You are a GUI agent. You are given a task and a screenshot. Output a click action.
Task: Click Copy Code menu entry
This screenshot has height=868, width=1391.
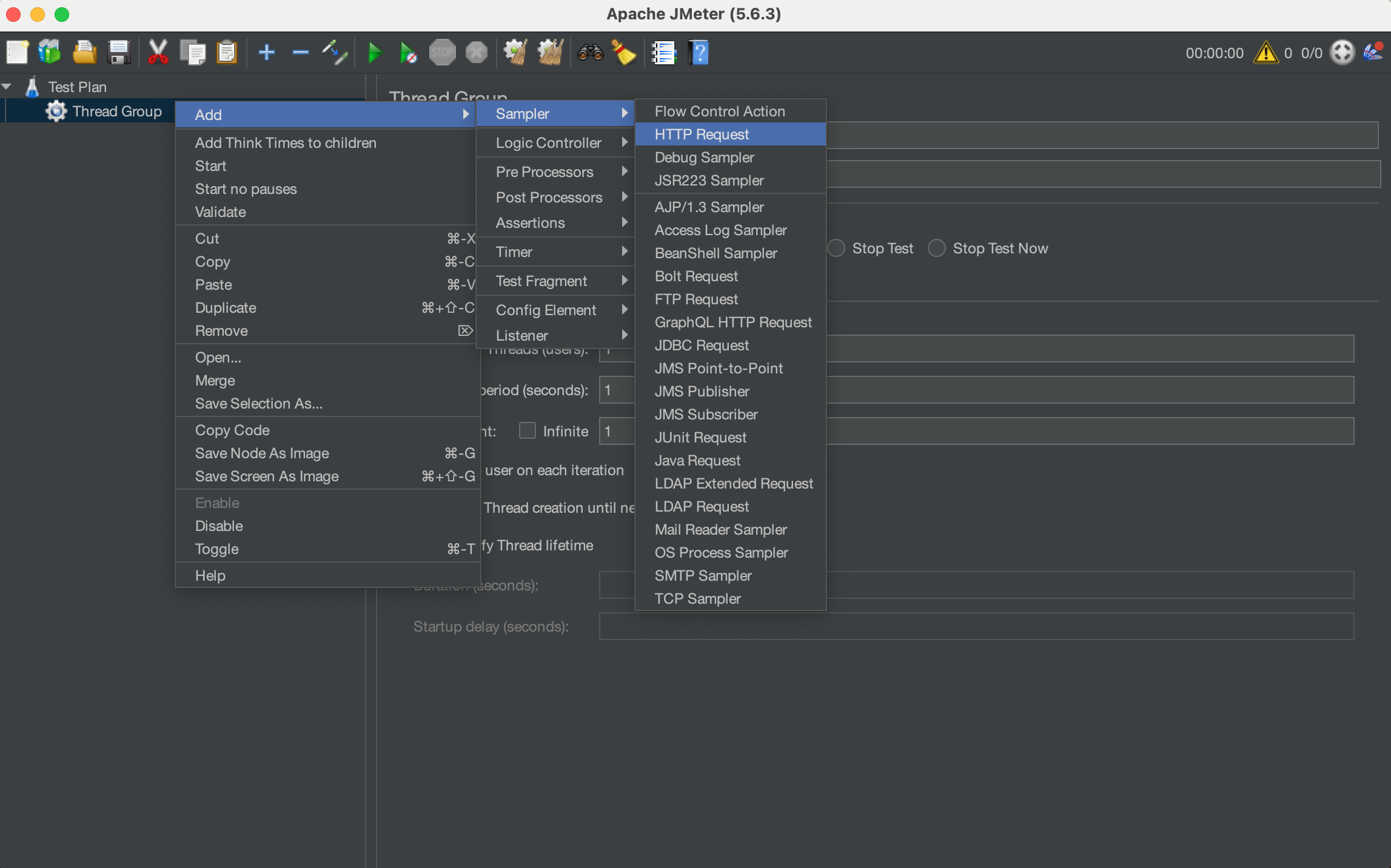pyautogui.click(x=327, y=430)
